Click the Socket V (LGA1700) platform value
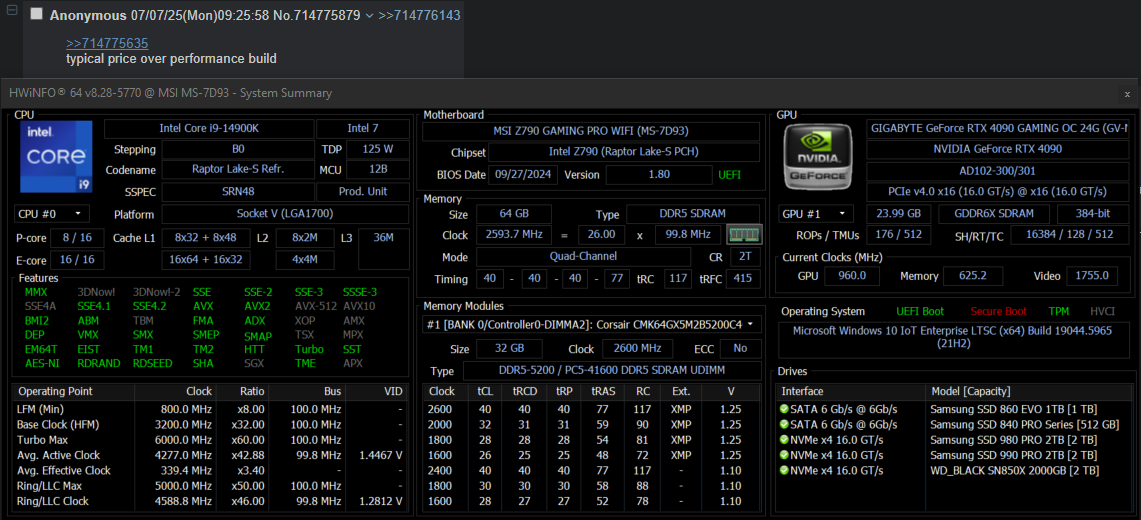1141x520 pixels. coord(285,215)
